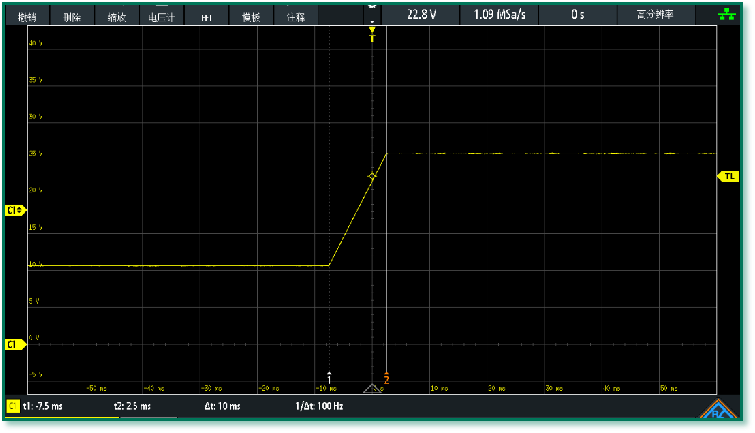Click the 高分辨率 acquisition mode button
Viewport: 755px width, 433px height.
656,15
